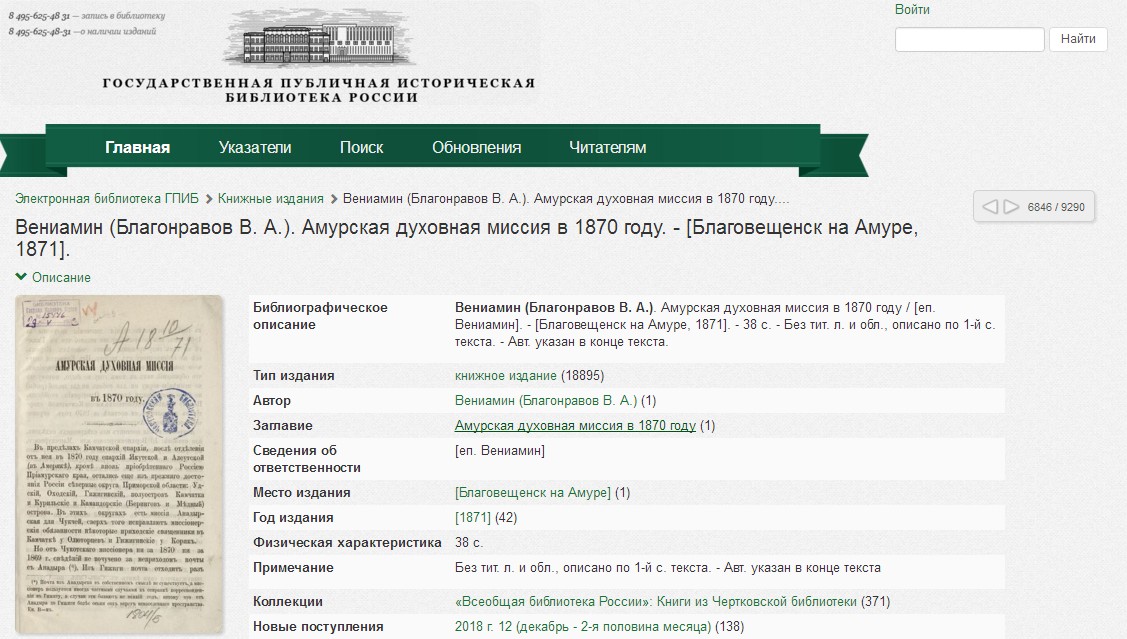Click the Новые поступления row label

pos(318,627)
